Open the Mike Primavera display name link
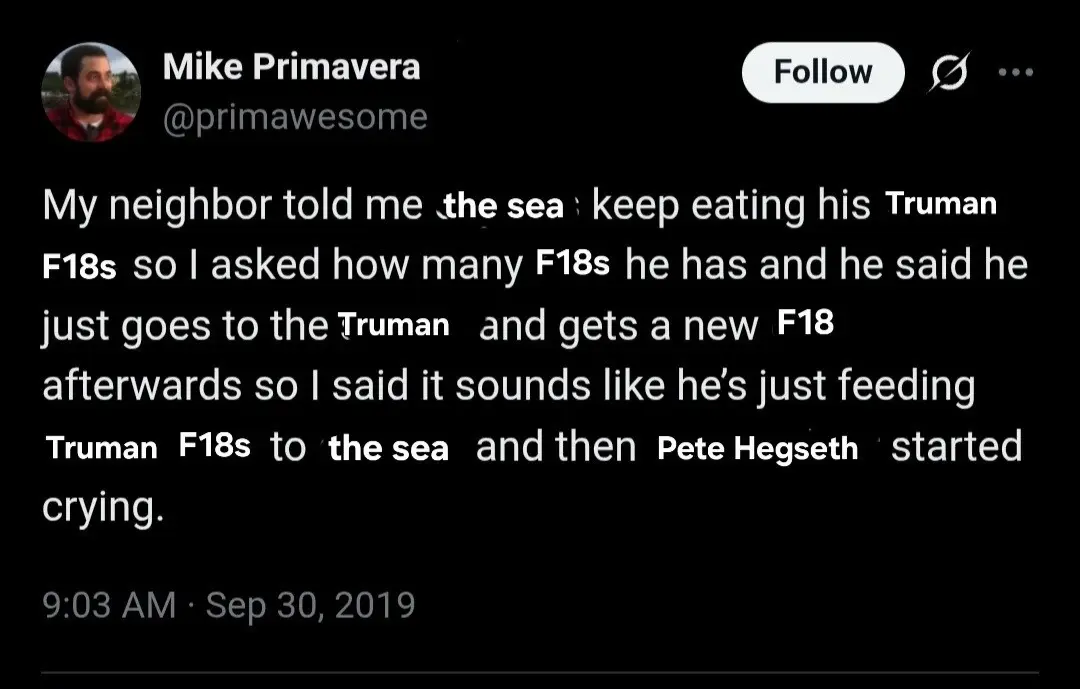Screen dimensions: 1080x689 tap(291, 67)
